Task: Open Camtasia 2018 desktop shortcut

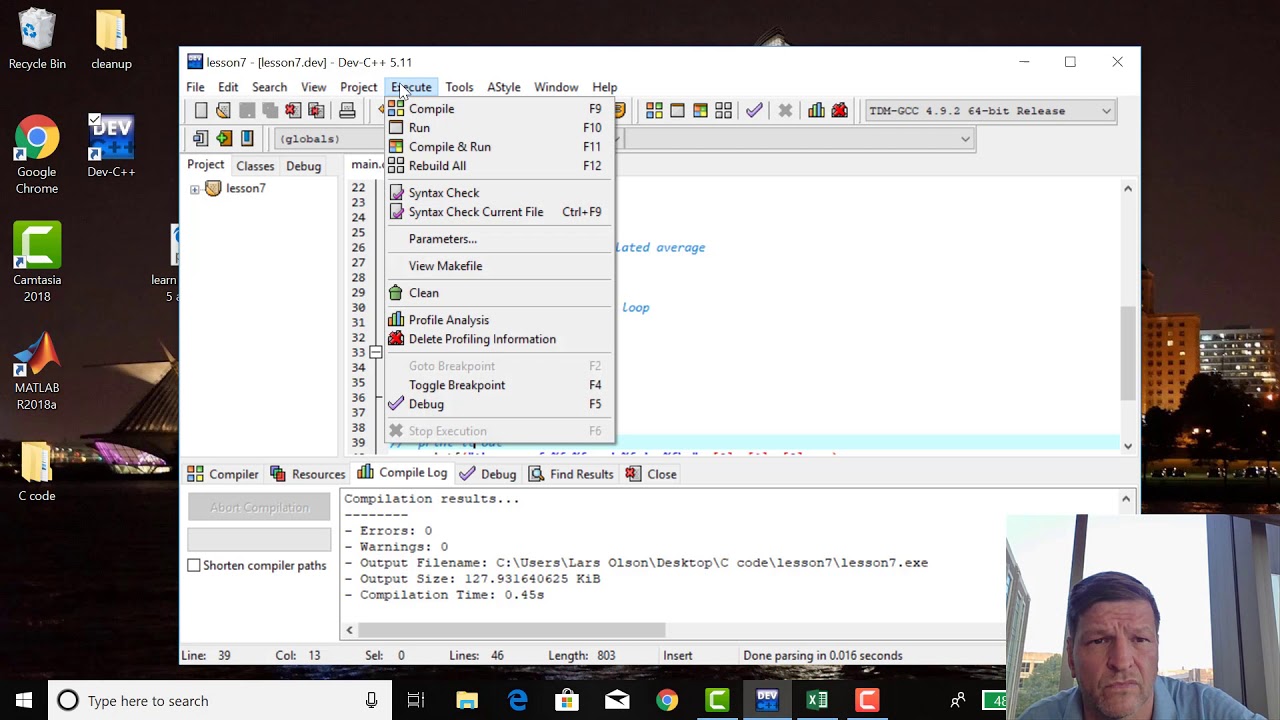Action: click(37, 263)
